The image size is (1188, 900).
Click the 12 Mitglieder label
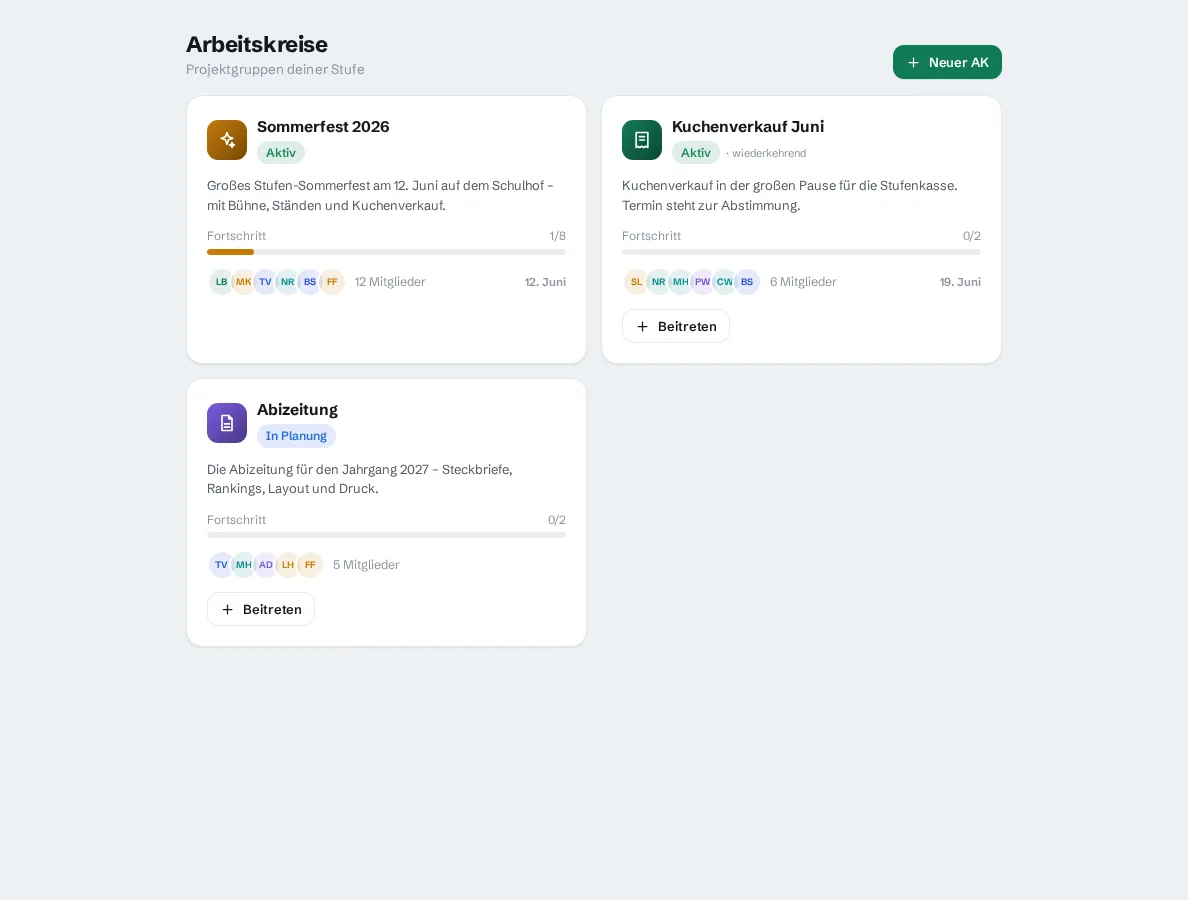pyautogui.click(x=390, y=282)
